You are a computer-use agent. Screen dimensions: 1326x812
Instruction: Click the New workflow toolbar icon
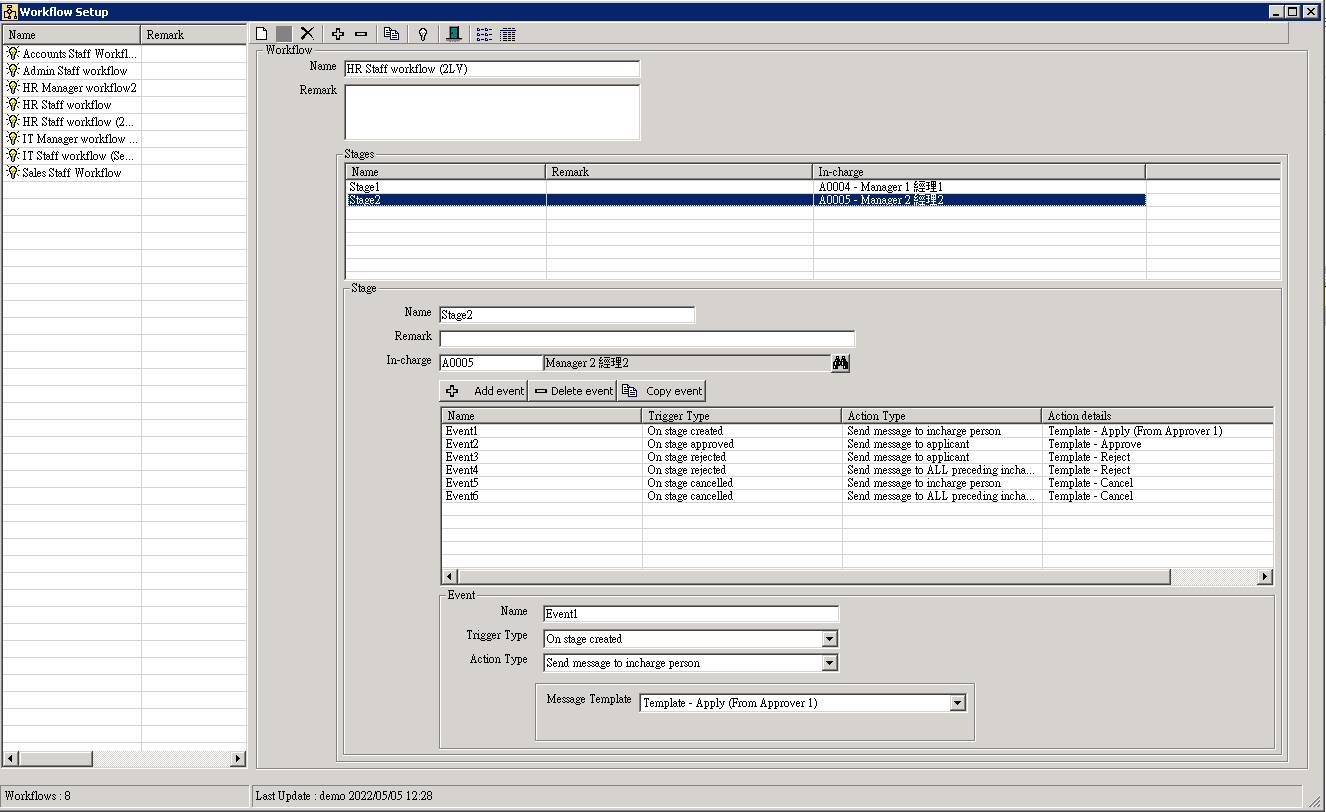262,34
